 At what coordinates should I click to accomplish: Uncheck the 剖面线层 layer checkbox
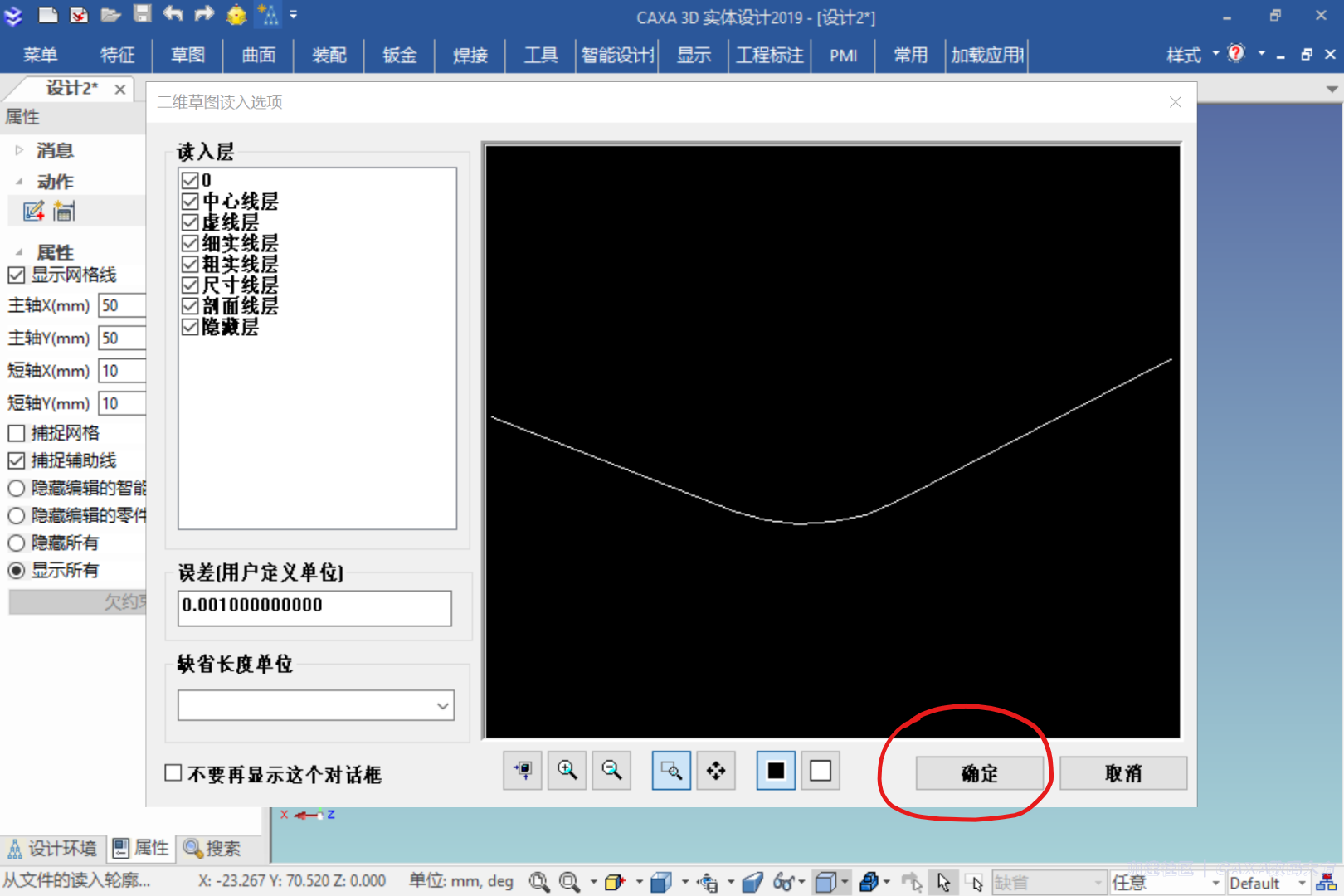tap(190, 305)
